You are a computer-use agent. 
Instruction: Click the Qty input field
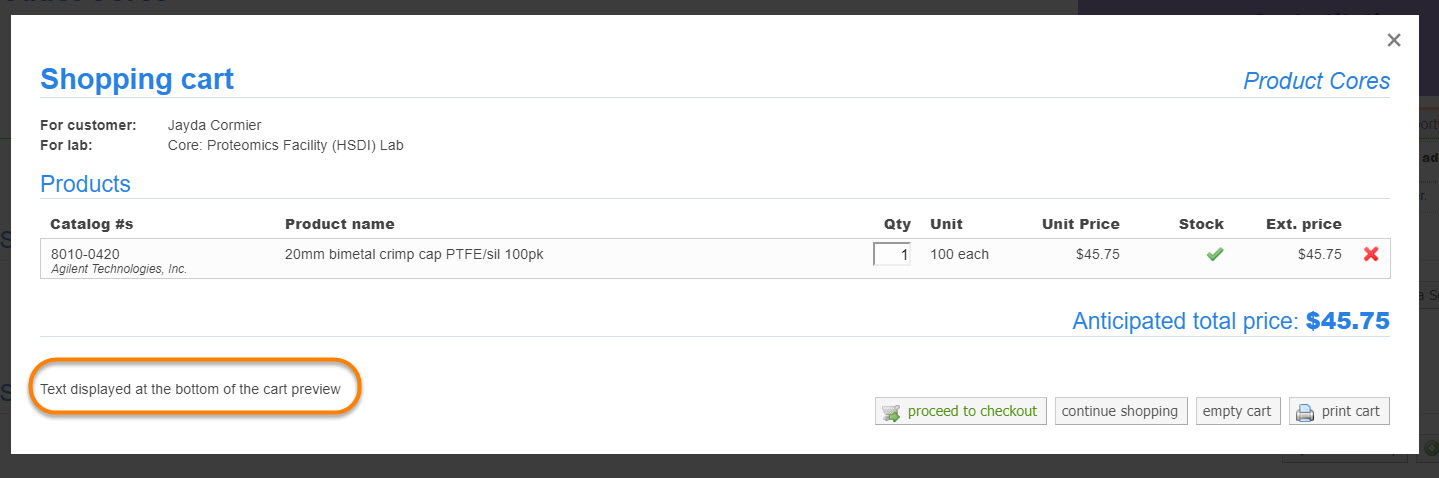(892, 255)
